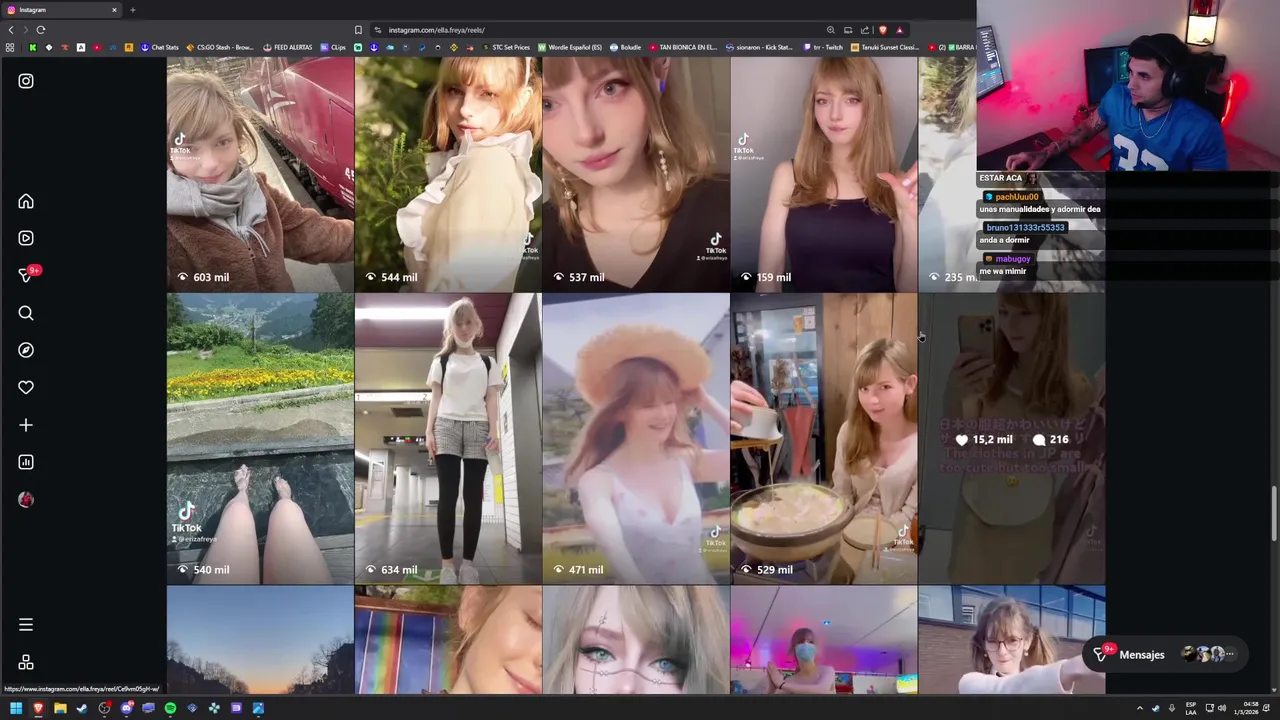Open the Chat Stats bookmark
This screenshot has height=720, width=1280.
coord(159,47)
